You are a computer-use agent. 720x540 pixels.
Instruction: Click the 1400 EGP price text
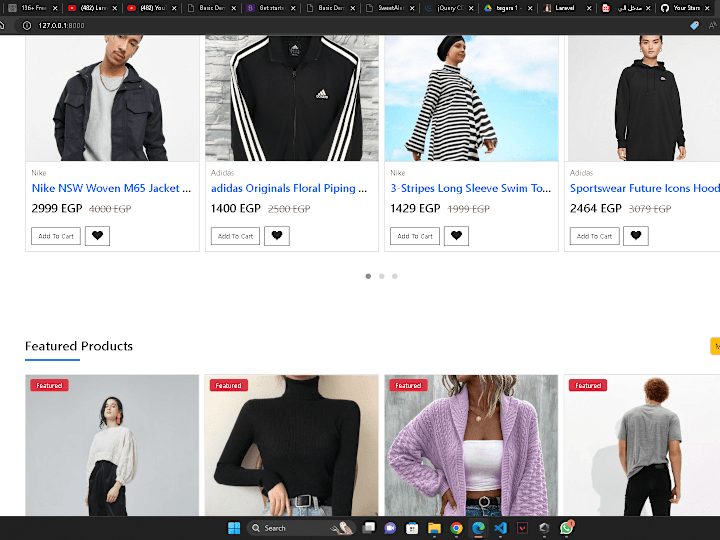point(236,208)
